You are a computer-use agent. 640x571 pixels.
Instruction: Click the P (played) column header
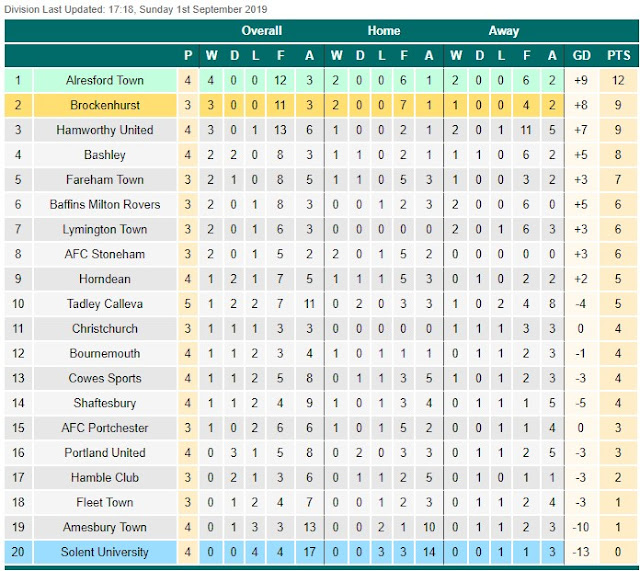(188, 55)
